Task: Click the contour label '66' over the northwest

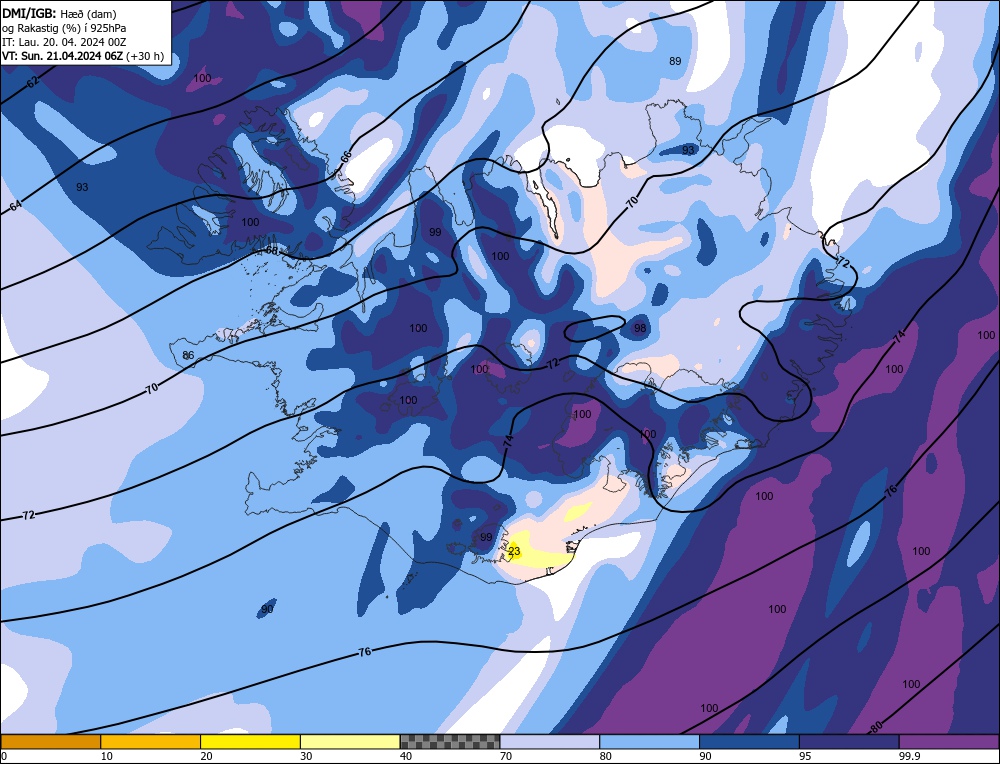Action: (x=346, y=158)
